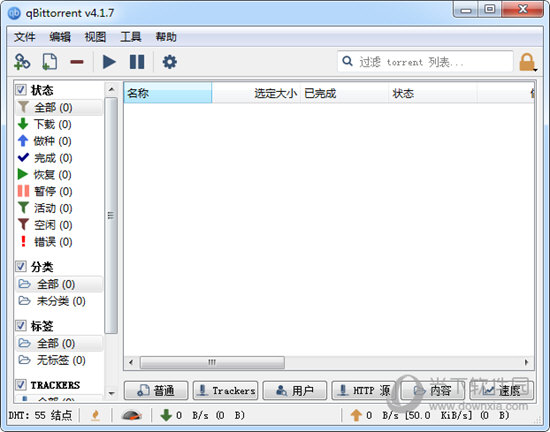Select the 做种 (0) seeding filter
This screenshot has height=432, width=550.
(59, 141)
